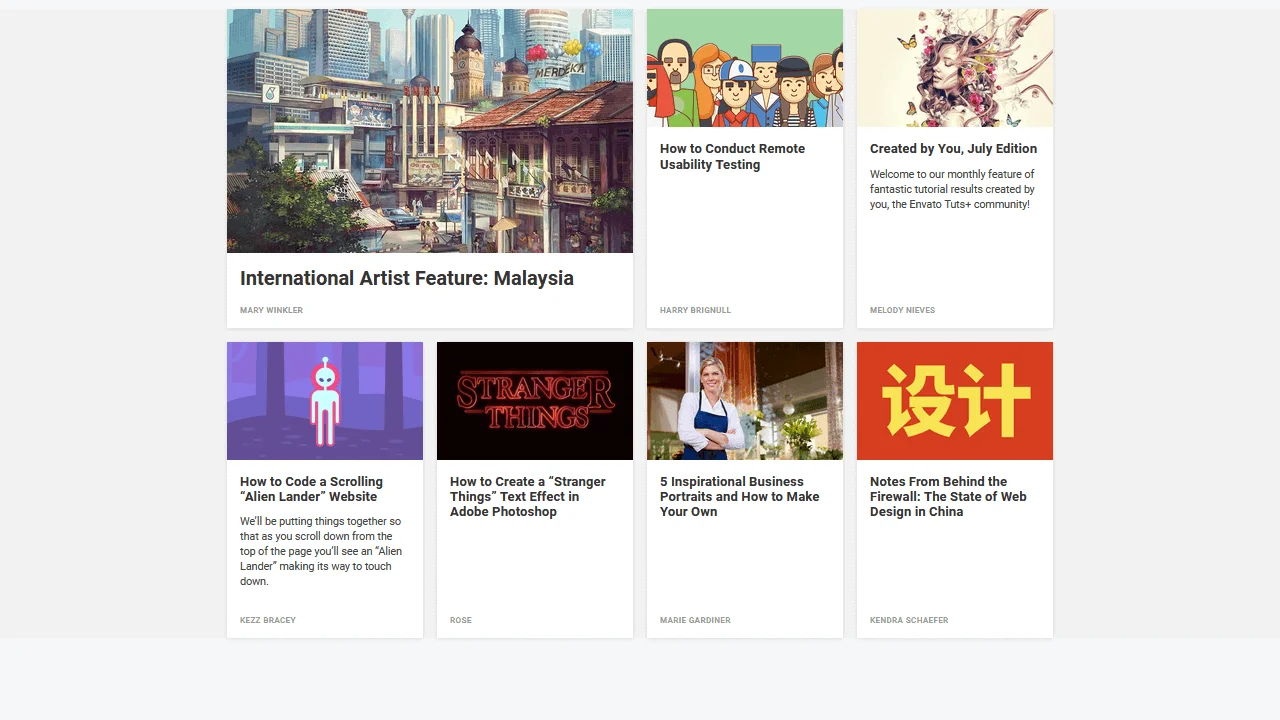Click the HARRY BRIGNULL author link

(x=695, y=310)
